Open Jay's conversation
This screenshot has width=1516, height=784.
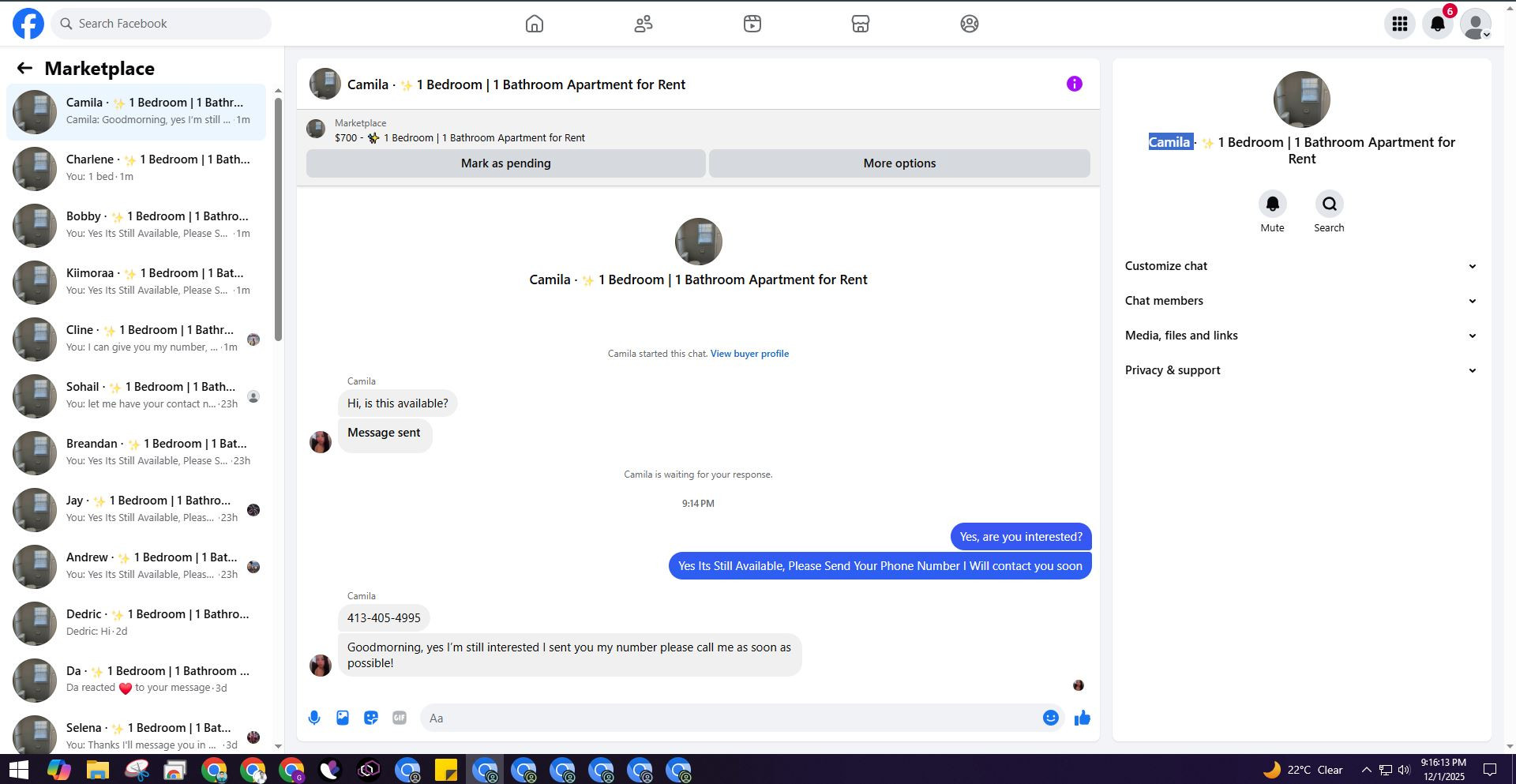tap(136, 509)
